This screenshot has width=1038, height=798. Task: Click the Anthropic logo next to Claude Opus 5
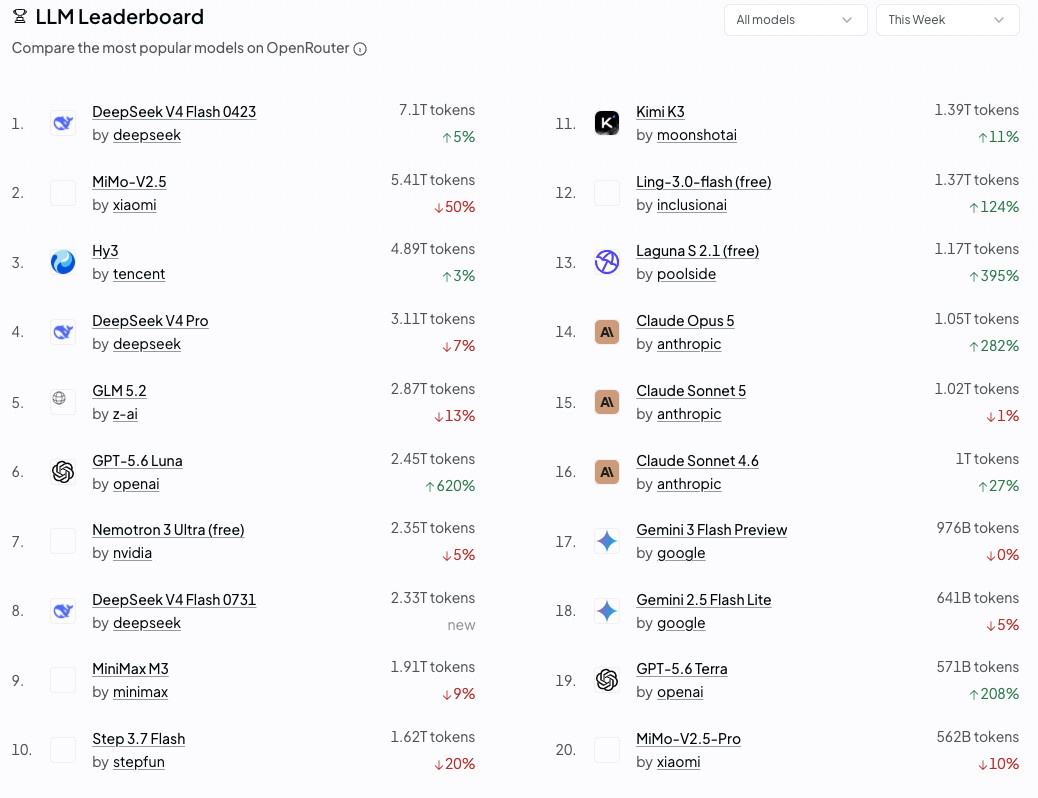click(x=607, y=332)
